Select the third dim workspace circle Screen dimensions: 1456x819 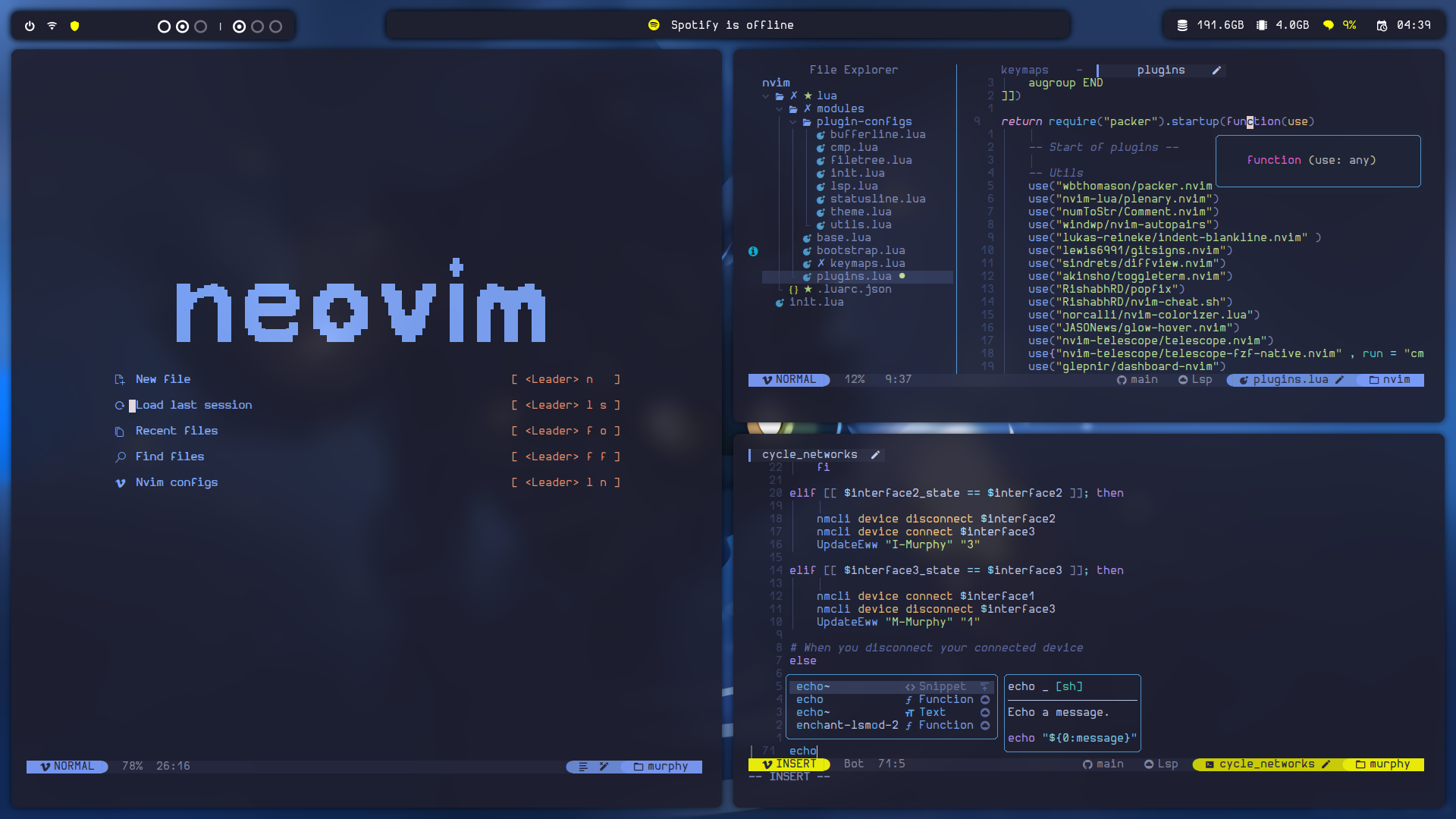tap(200, 27)
